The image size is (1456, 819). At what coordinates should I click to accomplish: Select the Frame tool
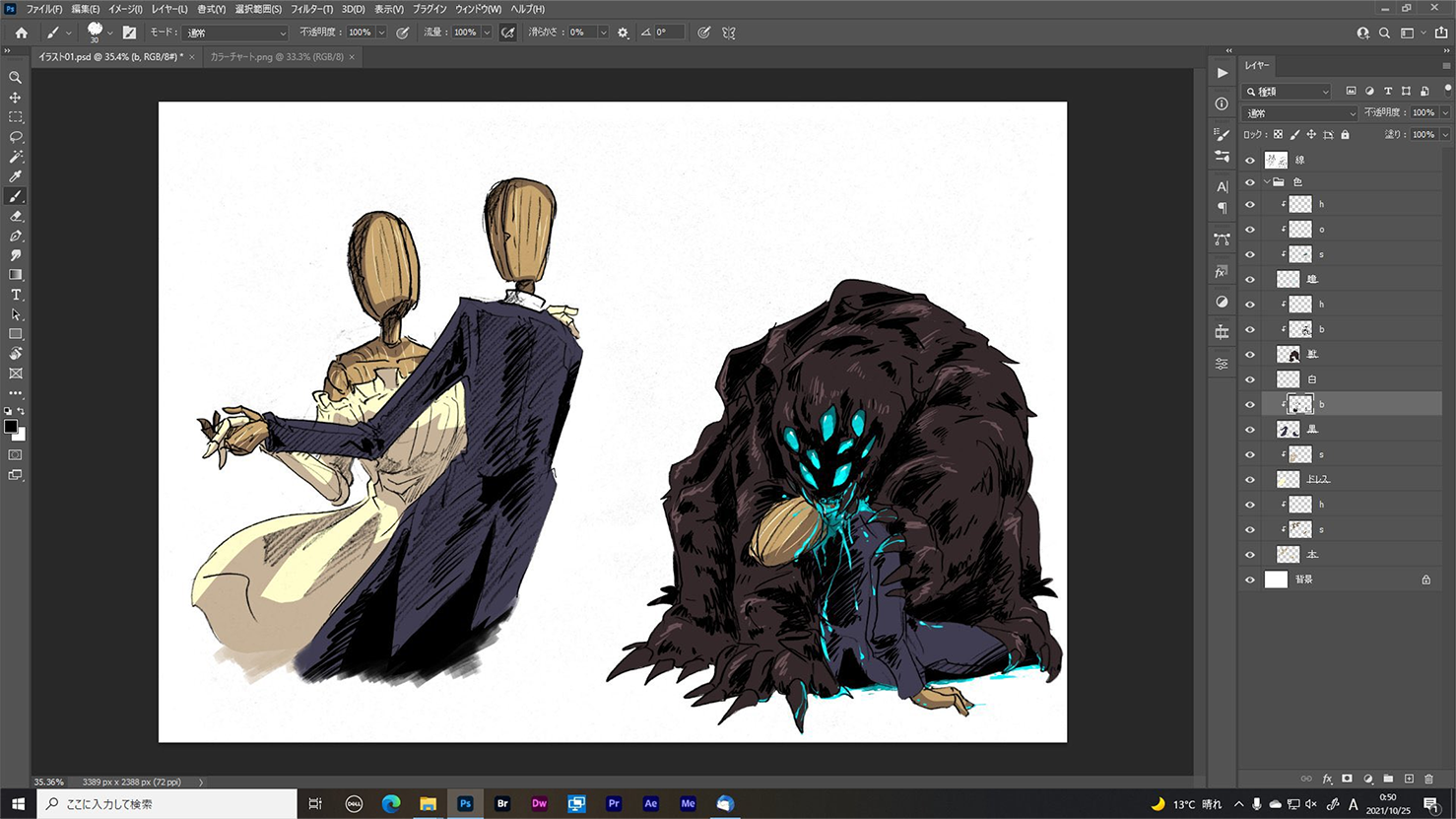(x=15, y=374)
